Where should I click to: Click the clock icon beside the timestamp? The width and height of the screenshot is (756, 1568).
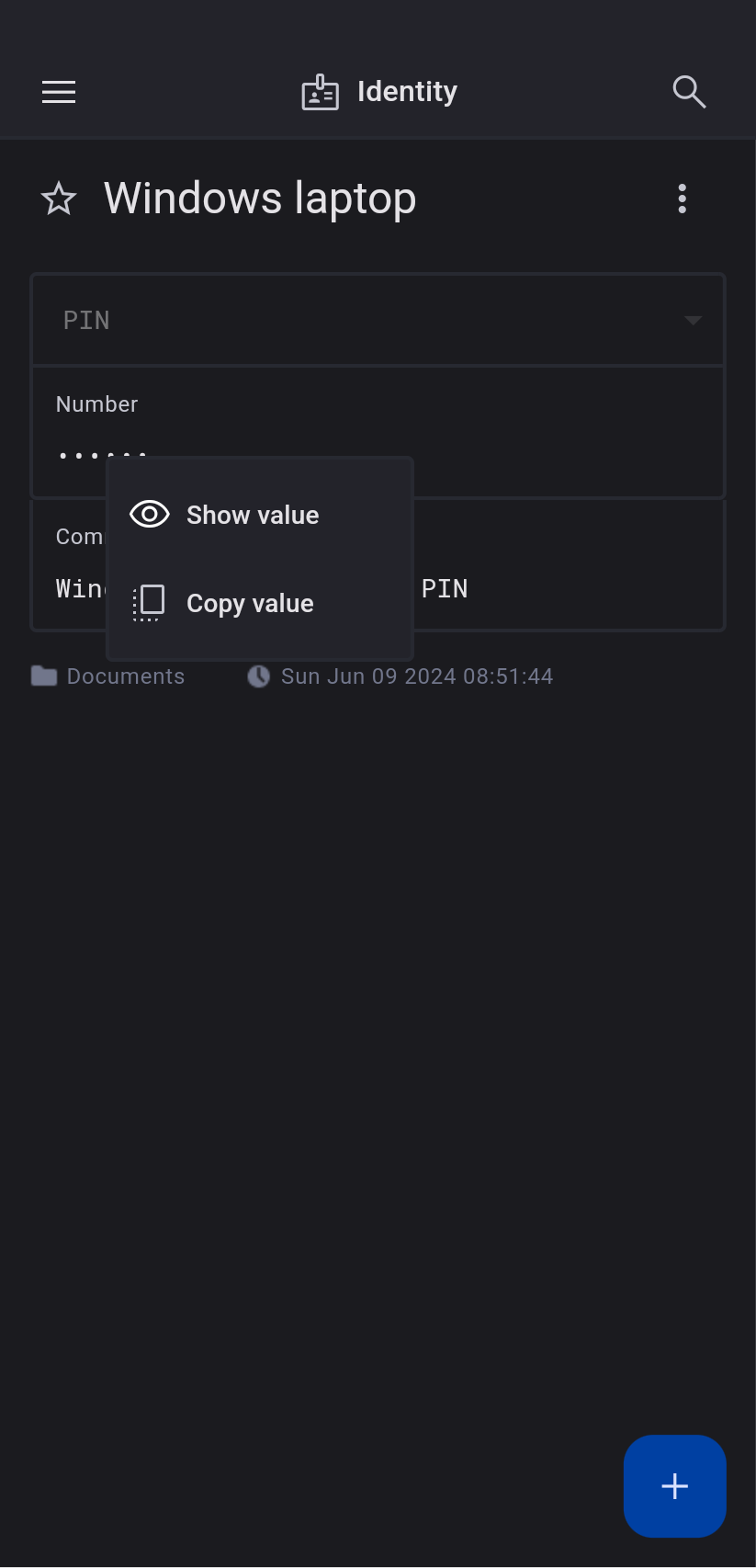pyautogui.click(x=259, y=676)
